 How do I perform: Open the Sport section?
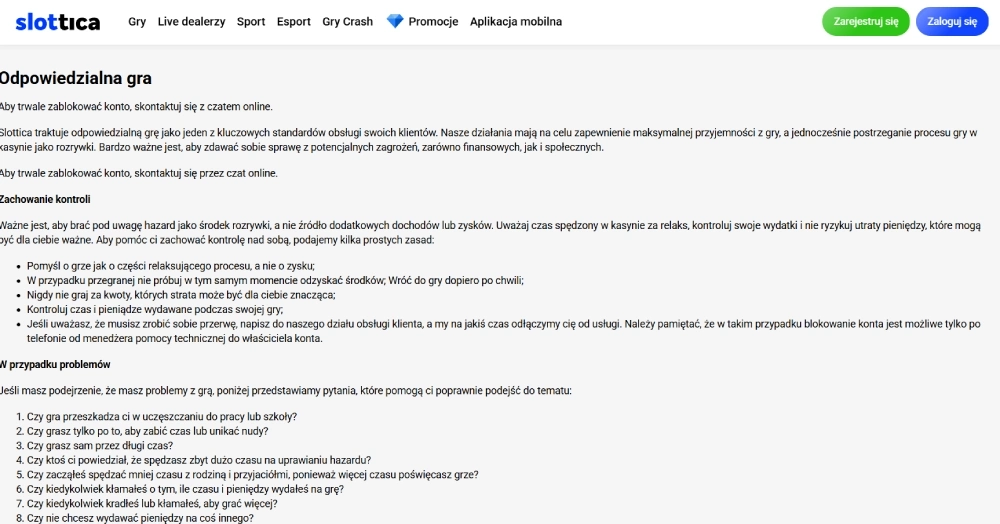click(x=251, y=22)
